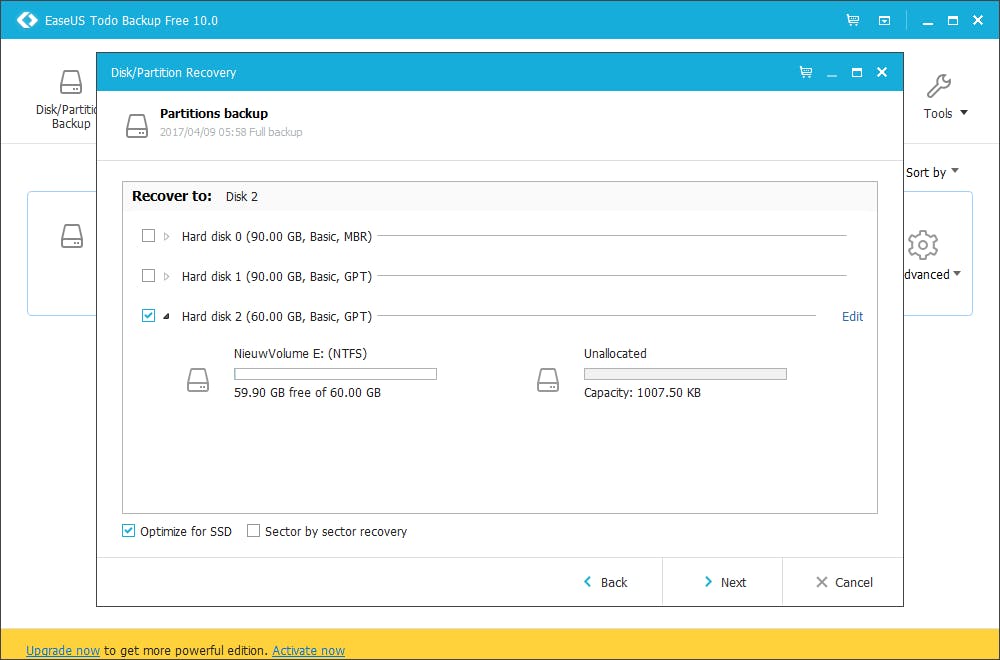Select the Disk/Partition Backup icon in the main toolbar

(x=71, y=83)
